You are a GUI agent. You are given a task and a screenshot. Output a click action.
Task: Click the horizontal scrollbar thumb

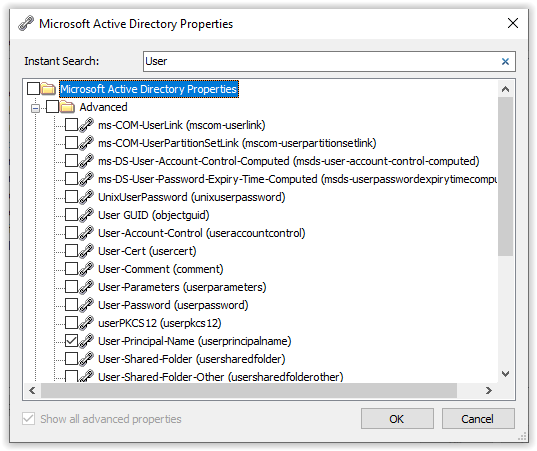click(x=249, y=390)
